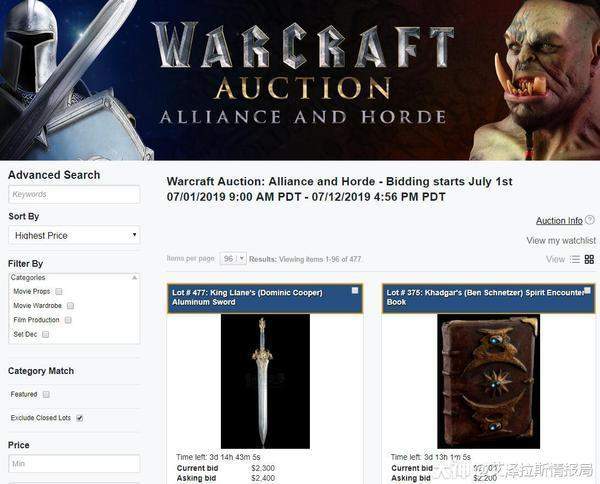
Task: Enable the Featured filter checkbox
Action: [46, 394]
